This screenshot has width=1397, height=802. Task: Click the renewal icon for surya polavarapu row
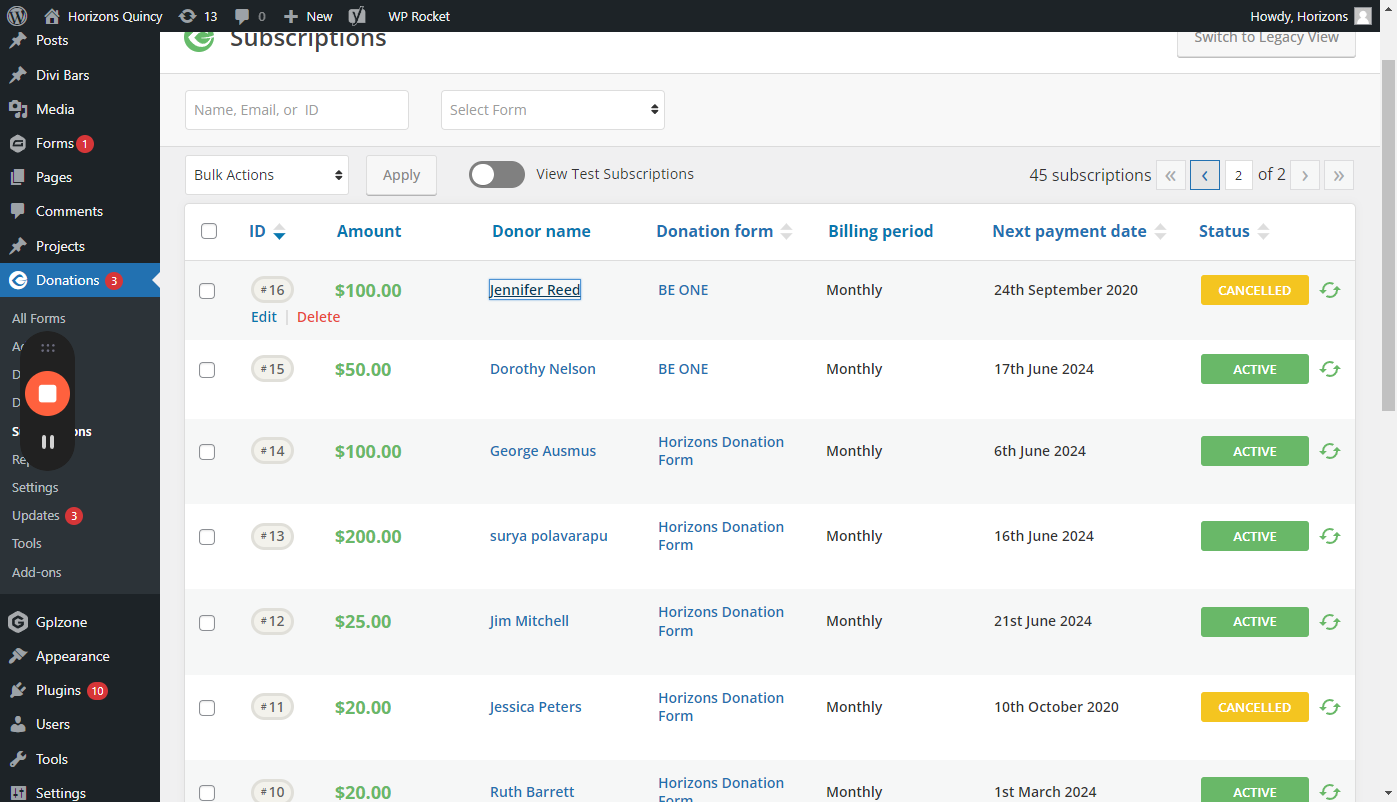click(x=1330, y=536)
